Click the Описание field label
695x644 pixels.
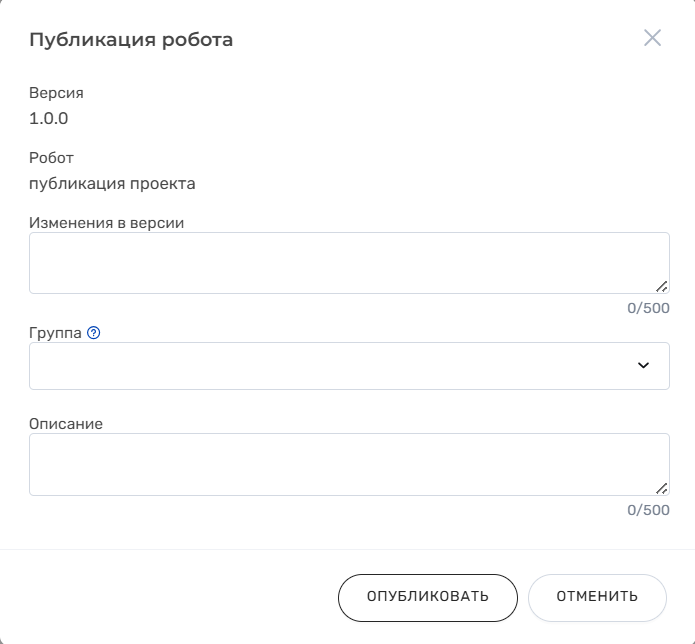click(66, 424)
